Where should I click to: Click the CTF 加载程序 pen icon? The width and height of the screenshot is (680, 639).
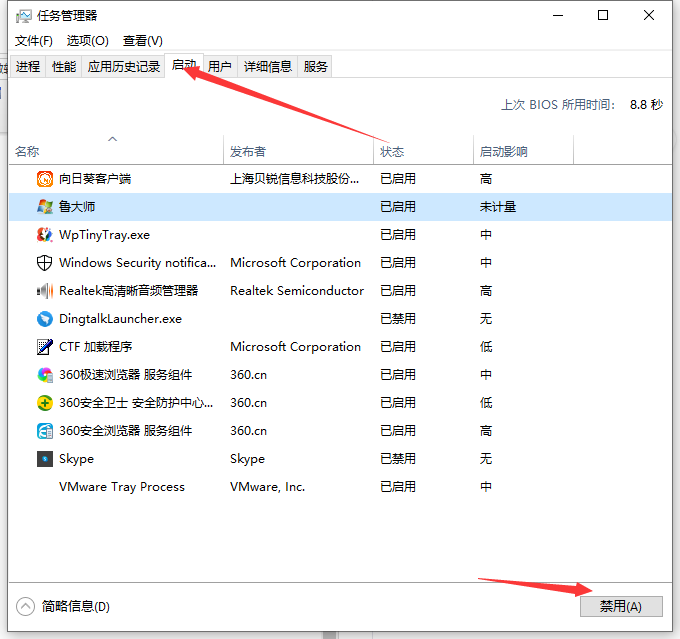[45, 347]
